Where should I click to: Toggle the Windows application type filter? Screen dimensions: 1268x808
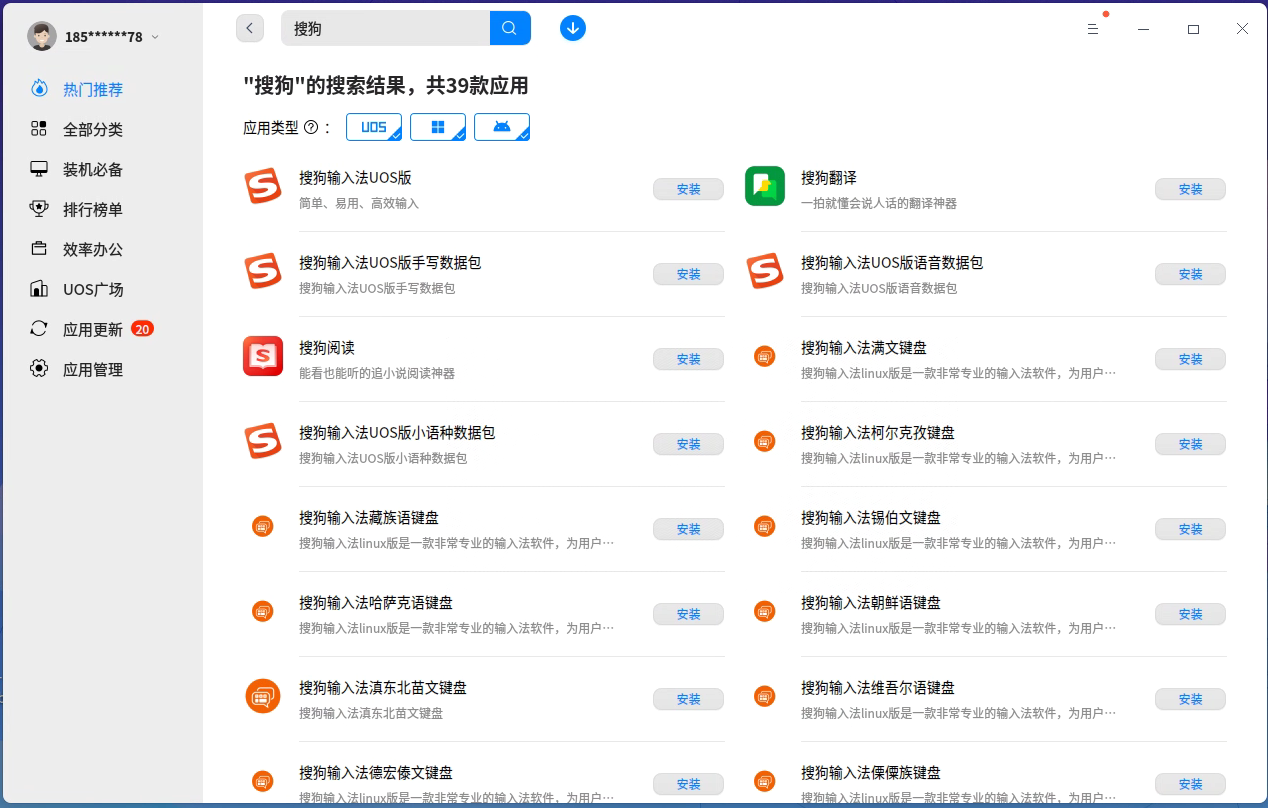pyautogui.click(x=438, y=127)
